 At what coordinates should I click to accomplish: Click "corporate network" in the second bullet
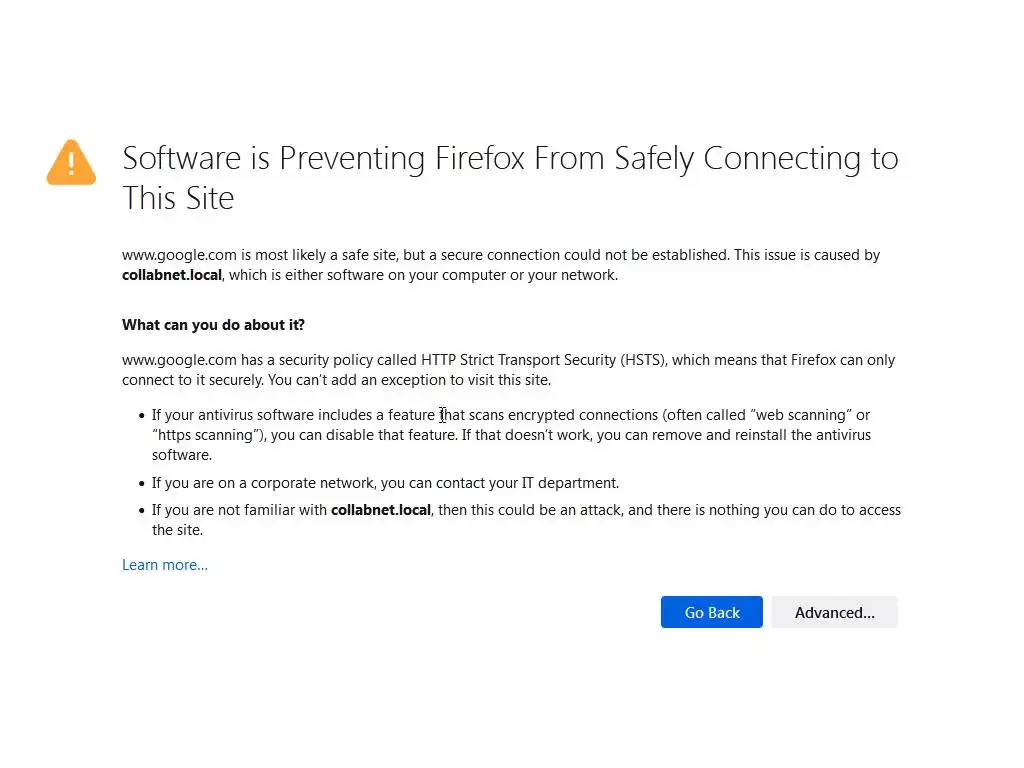pyautogui.click(x=311, y=483)
